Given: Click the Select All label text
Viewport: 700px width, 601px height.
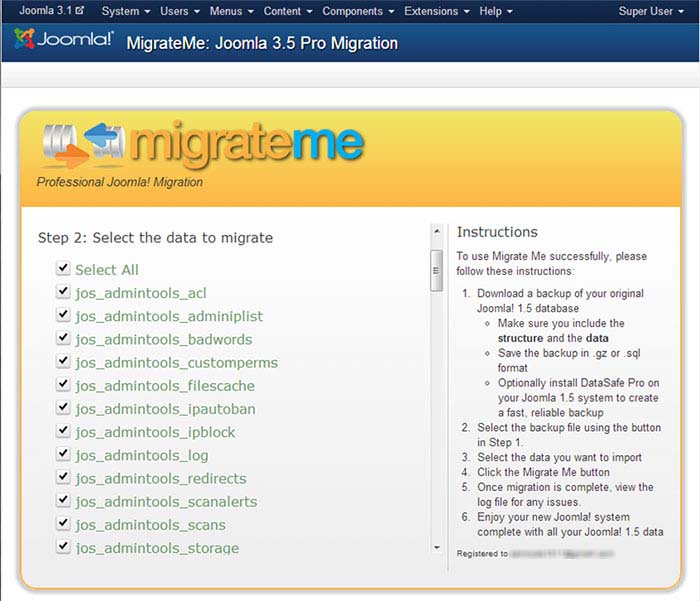Looking at the screenshot, I should coord(107,270).
